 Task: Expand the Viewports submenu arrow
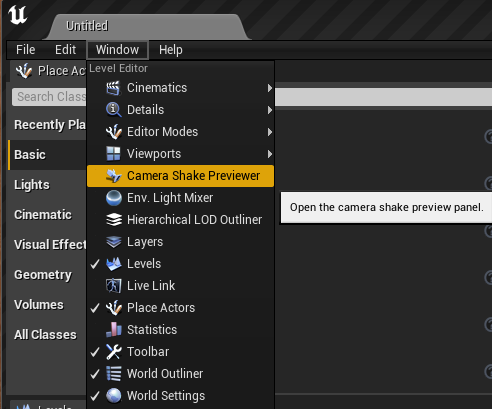[x=270, y=154]
